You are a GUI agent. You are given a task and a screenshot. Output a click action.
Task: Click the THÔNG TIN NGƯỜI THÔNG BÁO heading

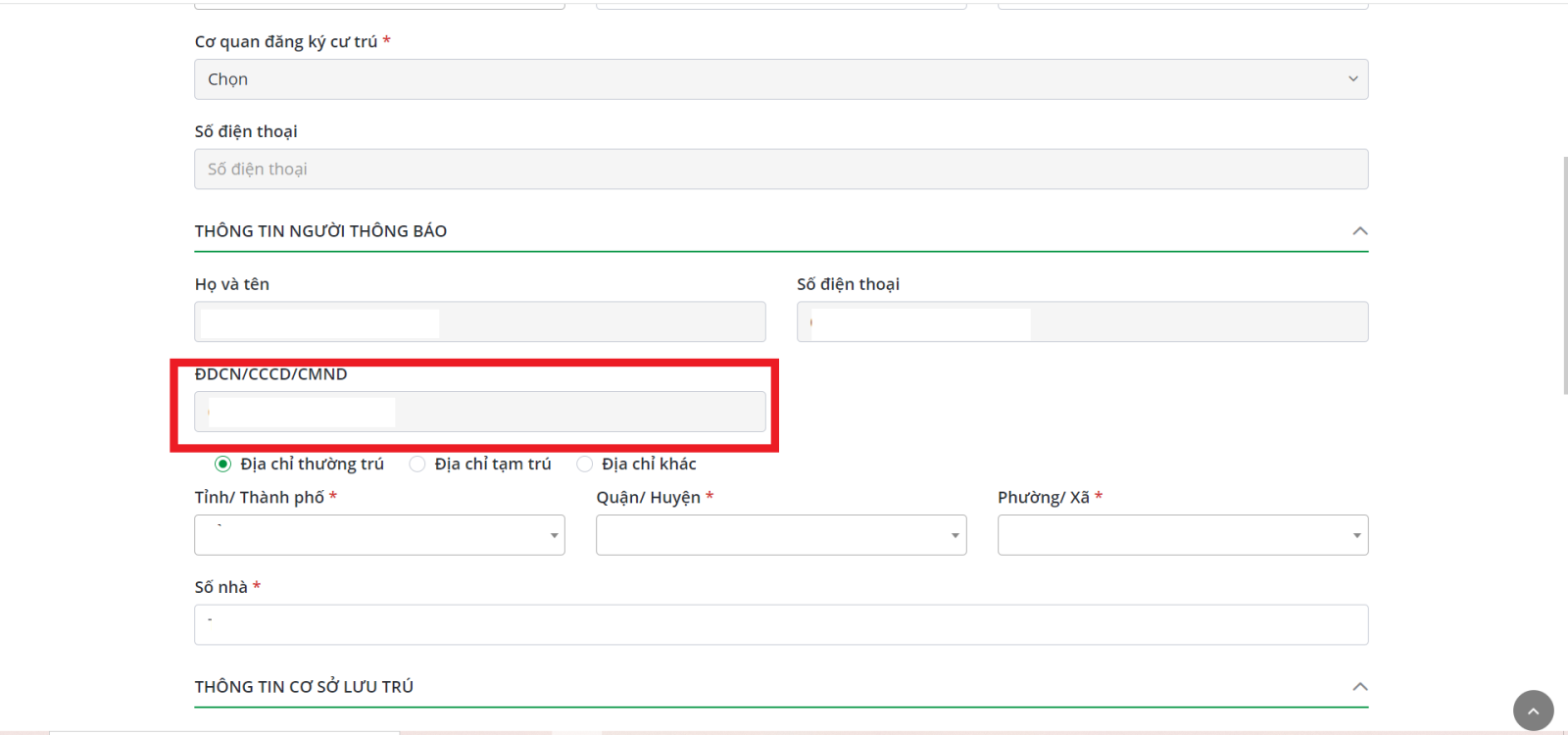point(320,231)
